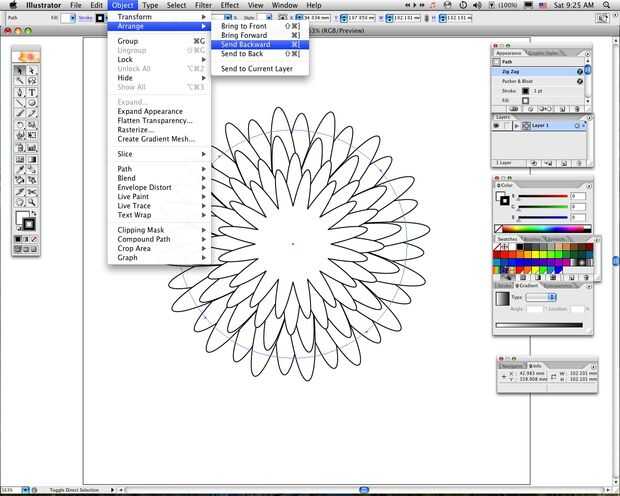This screenshot has height=496, width=620.
Task: Toggle the lock box for Layer 1
Action: pyautogui.click(x=507, y=125)
